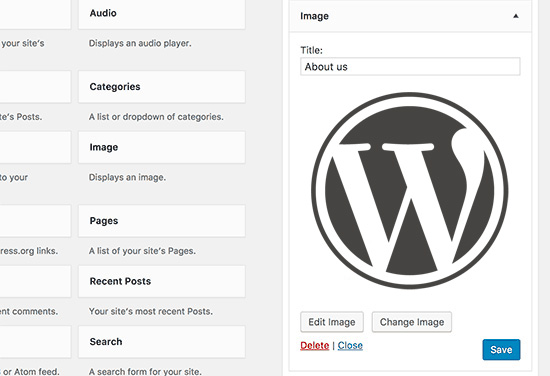The width and height of the screenshot is (550, 376).
Task: Delete the Image widget via red link
Action: 315,345
